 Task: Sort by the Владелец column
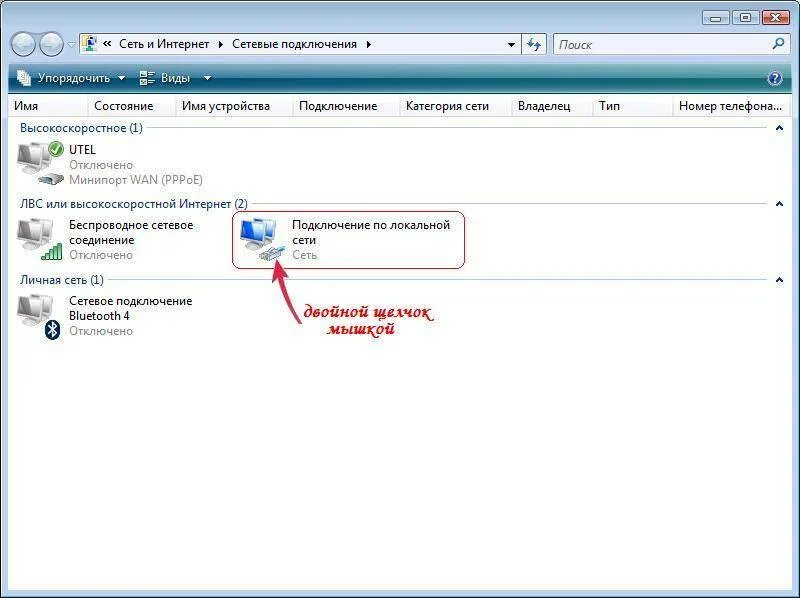552,106
